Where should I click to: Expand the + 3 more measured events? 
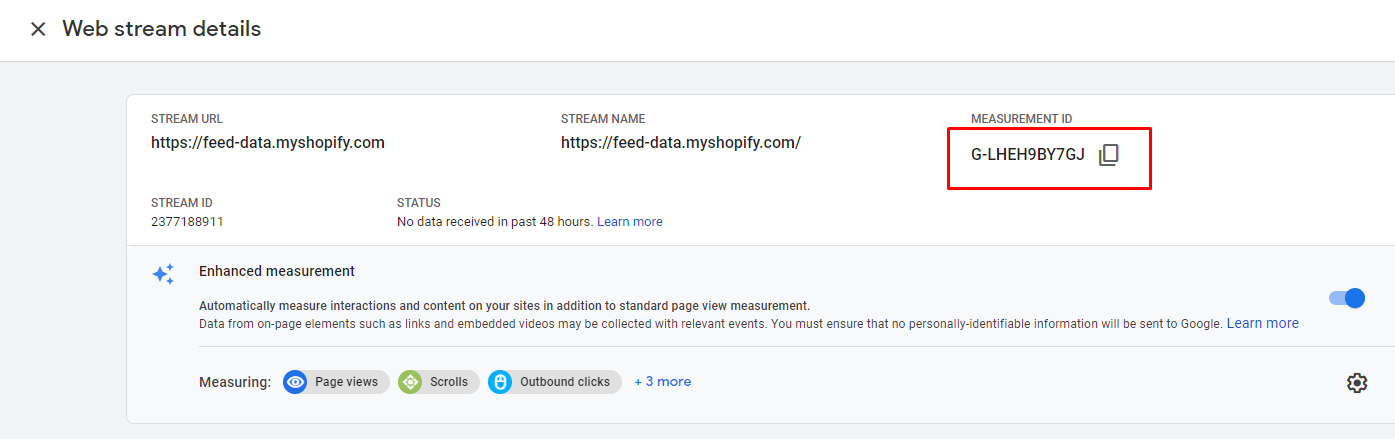(x=662, y=382)
